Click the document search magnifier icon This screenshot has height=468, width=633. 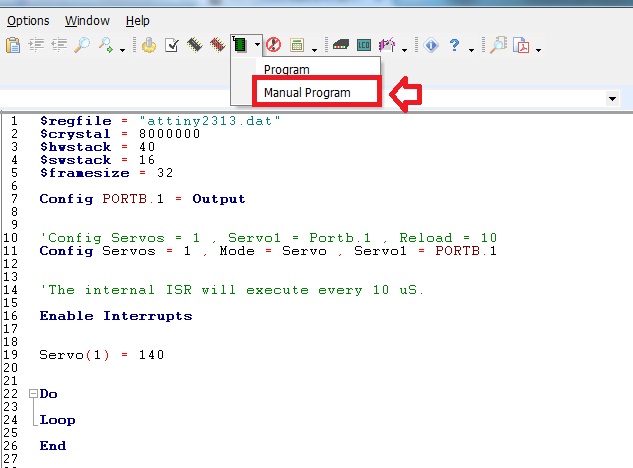pos(498,45)
